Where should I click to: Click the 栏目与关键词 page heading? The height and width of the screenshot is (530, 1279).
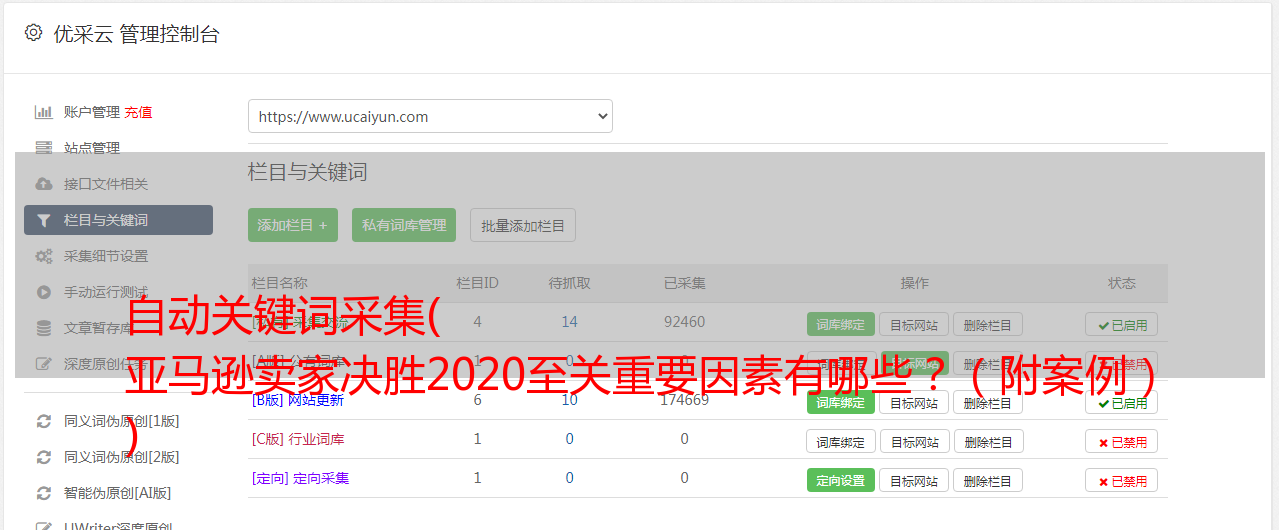pyautogui.click(x=307, y=172)
